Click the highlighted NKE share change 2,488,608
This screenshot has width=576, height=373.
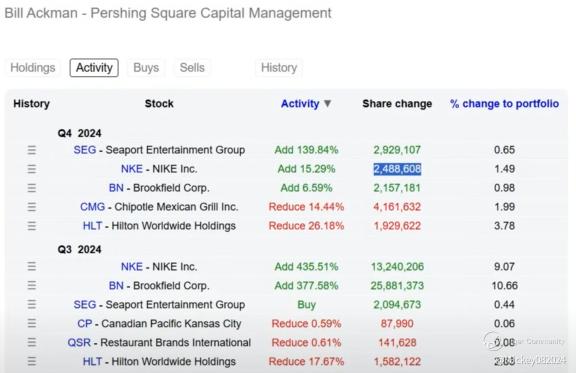(397, 169)
